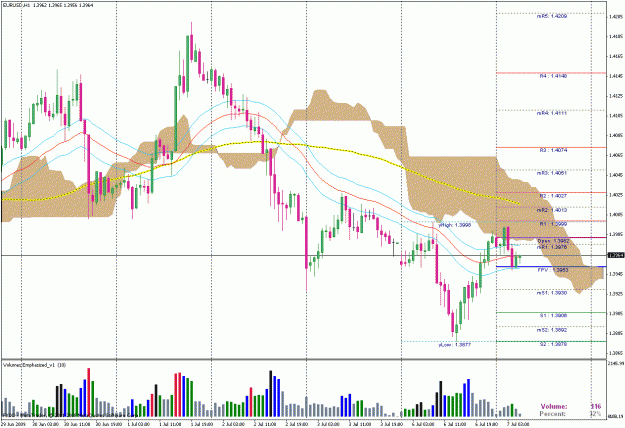625x428 pixels.
Task: Click the mR4: 1.4111 label
Action: pyautogui.click(x=552, y=113)
